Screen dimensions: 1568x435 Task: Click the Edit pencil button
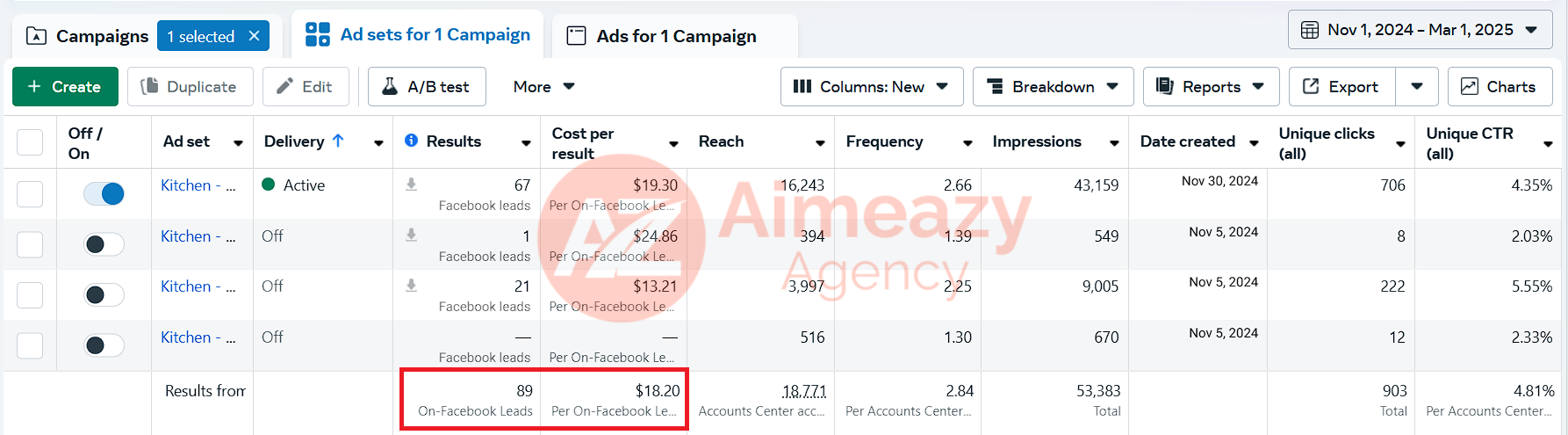[306, 86]
